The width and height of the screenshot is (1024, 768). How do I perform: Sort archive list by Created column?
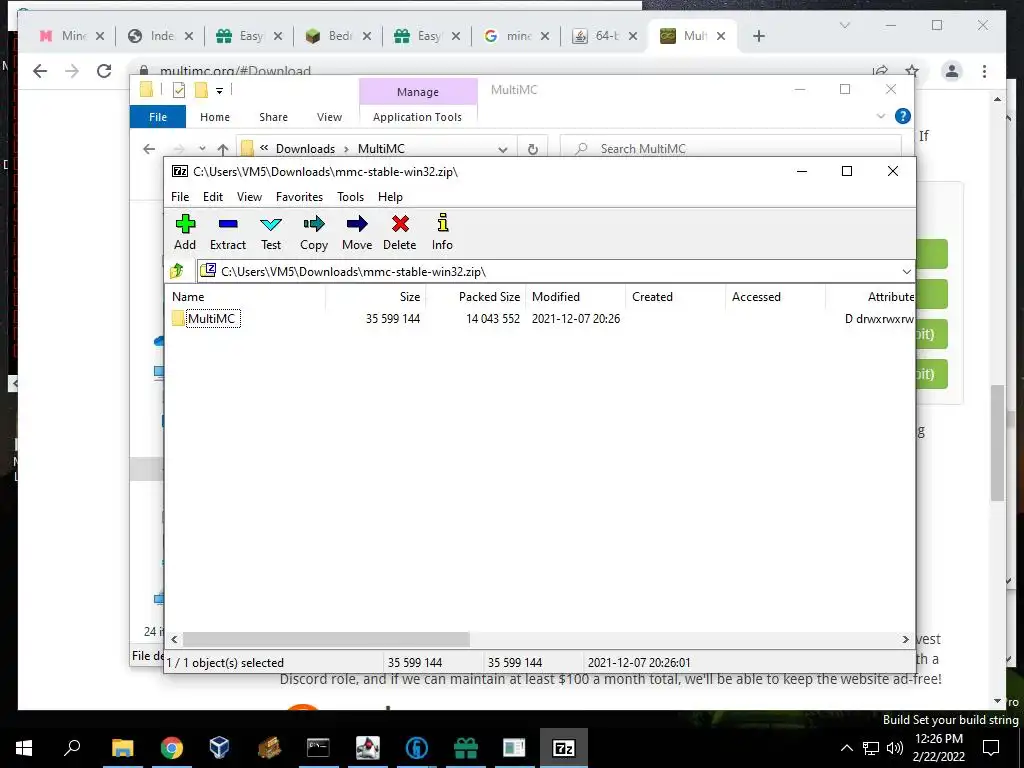pyautogui.click(x=652, y=296)
